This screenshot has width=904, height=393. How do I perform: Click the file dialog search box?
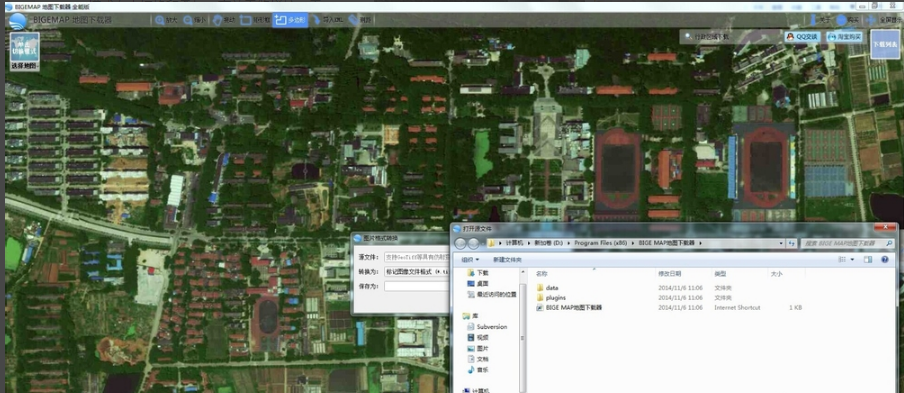(x=847, y=243)
